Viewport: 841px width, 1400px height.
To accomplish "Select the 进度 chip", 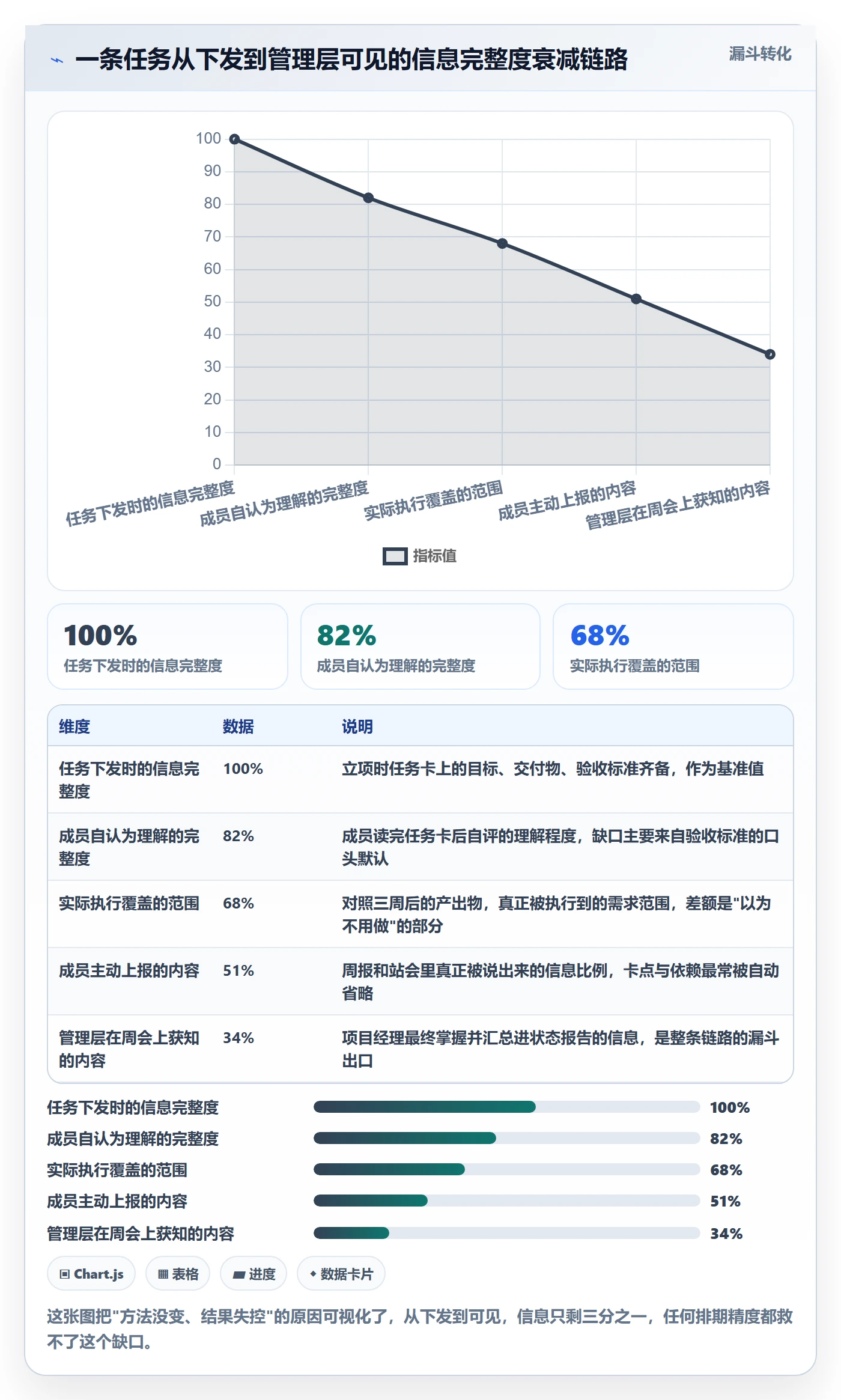I will [x=254, y=1274].
